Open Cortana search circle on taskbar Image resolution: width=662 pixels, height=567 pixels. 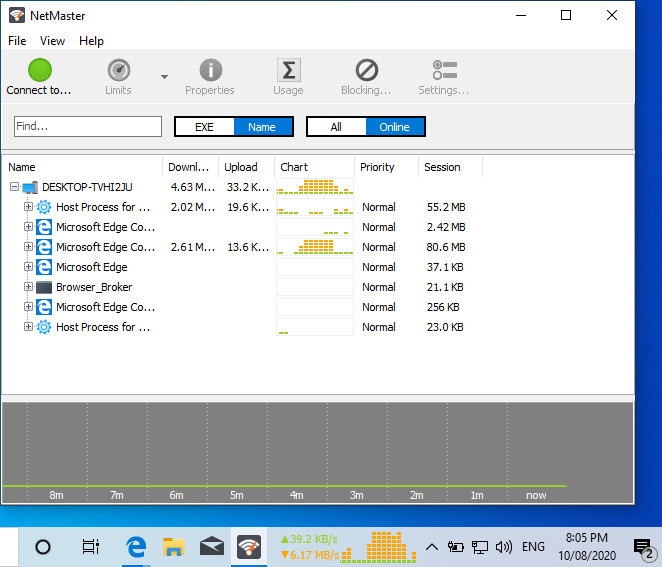43,547
